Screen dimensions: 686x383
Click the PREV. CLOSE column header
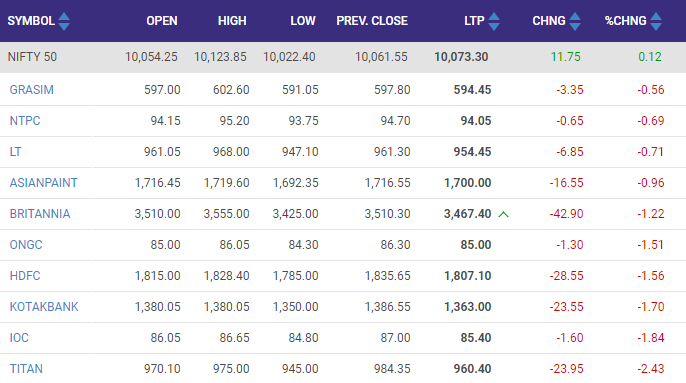(x=372, y=21)
